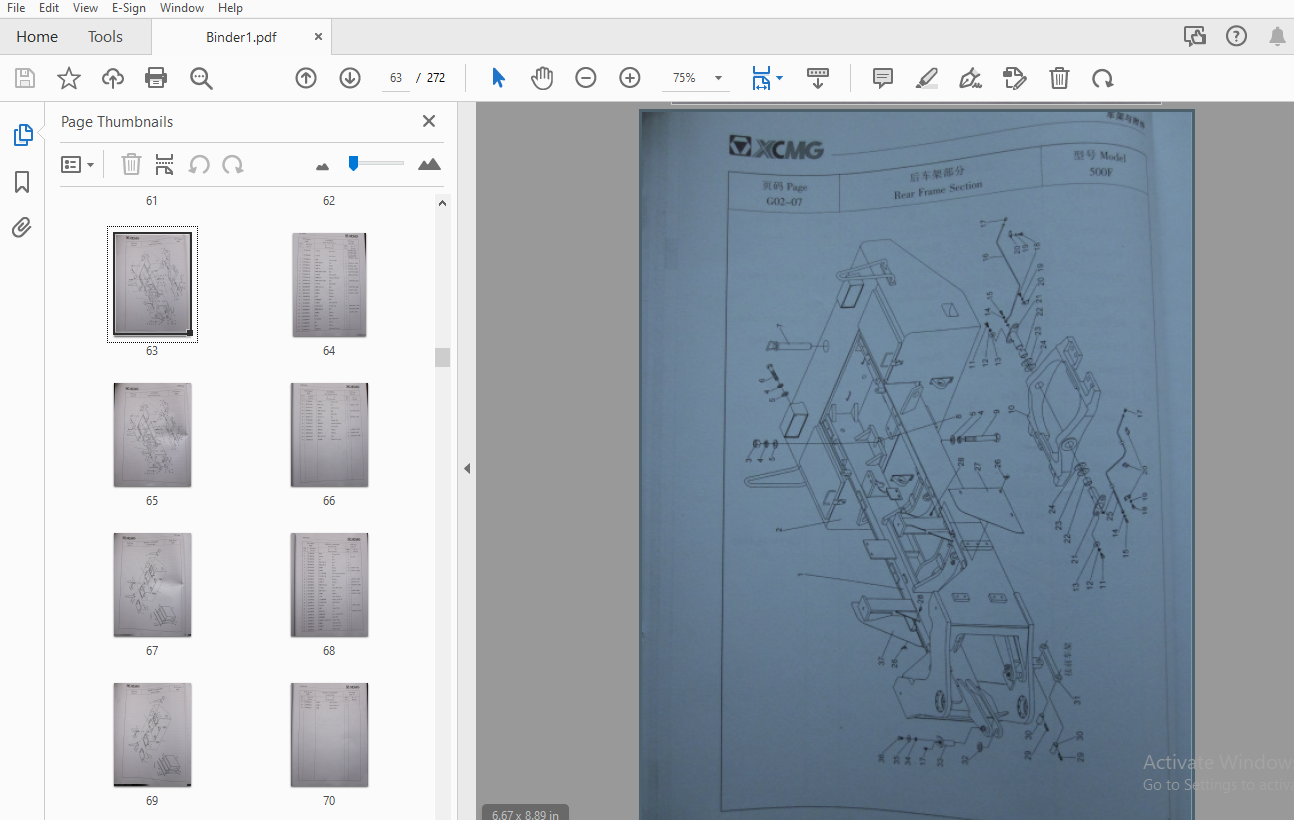Screen dimensions: 1294x820
Task: Open the notifications bell
Action: point(1277,37)
